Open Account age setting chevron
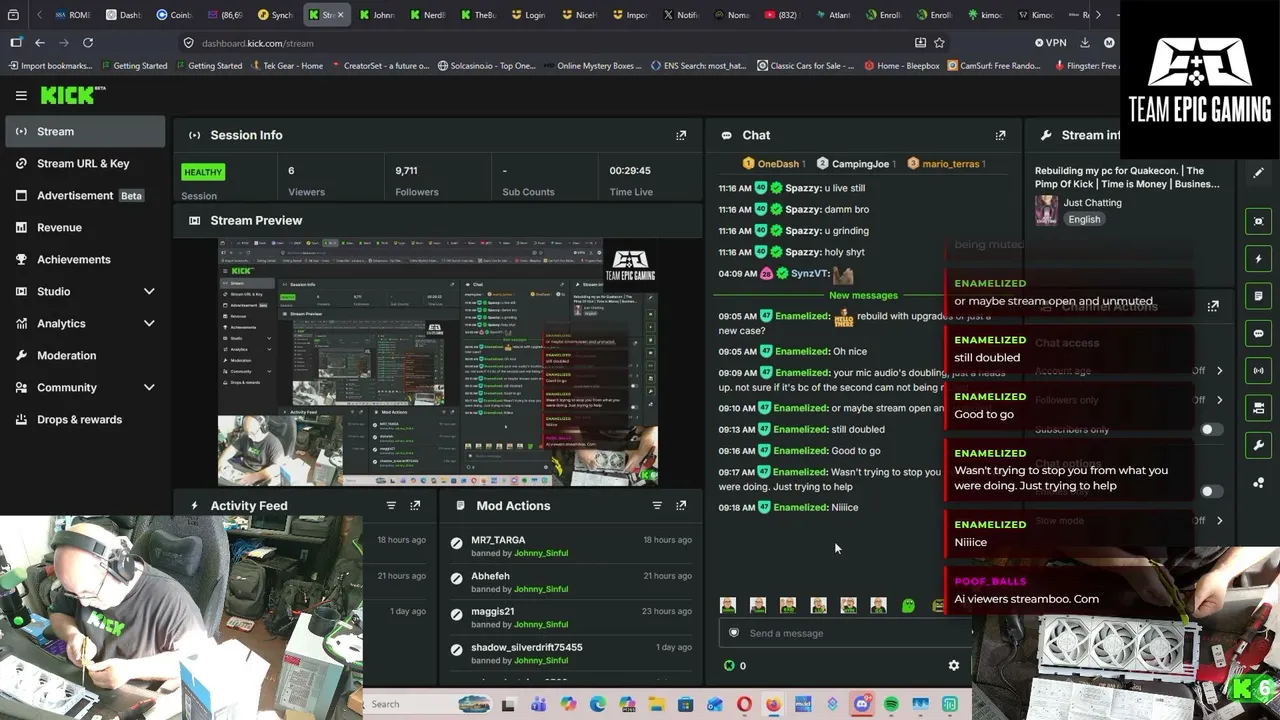This screenshot has width=1280, height=720. pos(1219,371)
